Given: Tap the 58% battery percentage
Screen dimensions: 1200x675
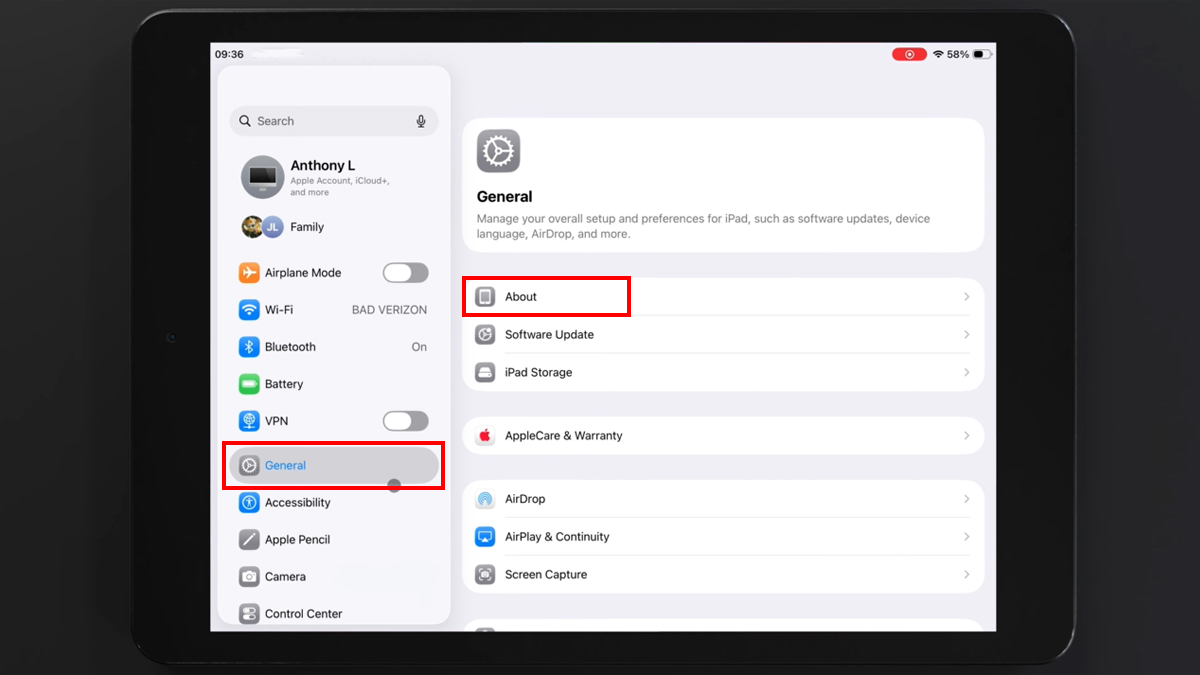Looking at the screenshot, I should point(958,54).
